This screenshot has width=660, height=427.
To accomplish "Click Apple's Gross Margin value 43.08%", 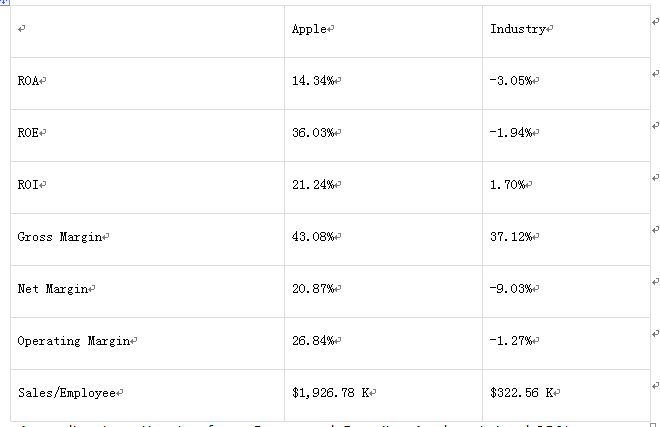I will click(312, 237).
